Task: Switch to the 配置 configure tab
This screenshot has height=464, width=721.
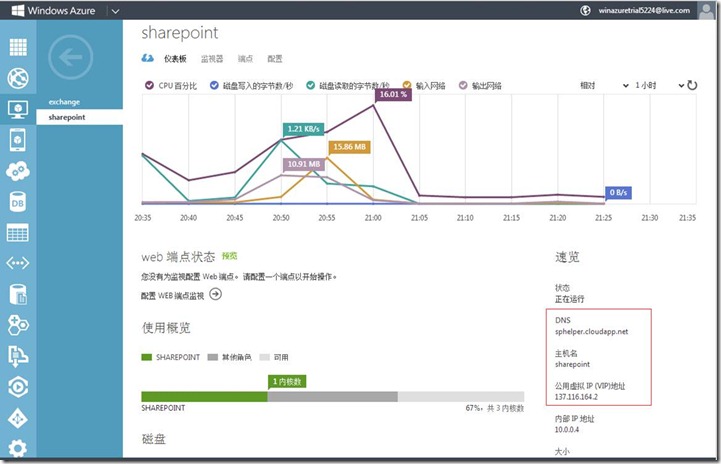Action: (x=275, y=59)
